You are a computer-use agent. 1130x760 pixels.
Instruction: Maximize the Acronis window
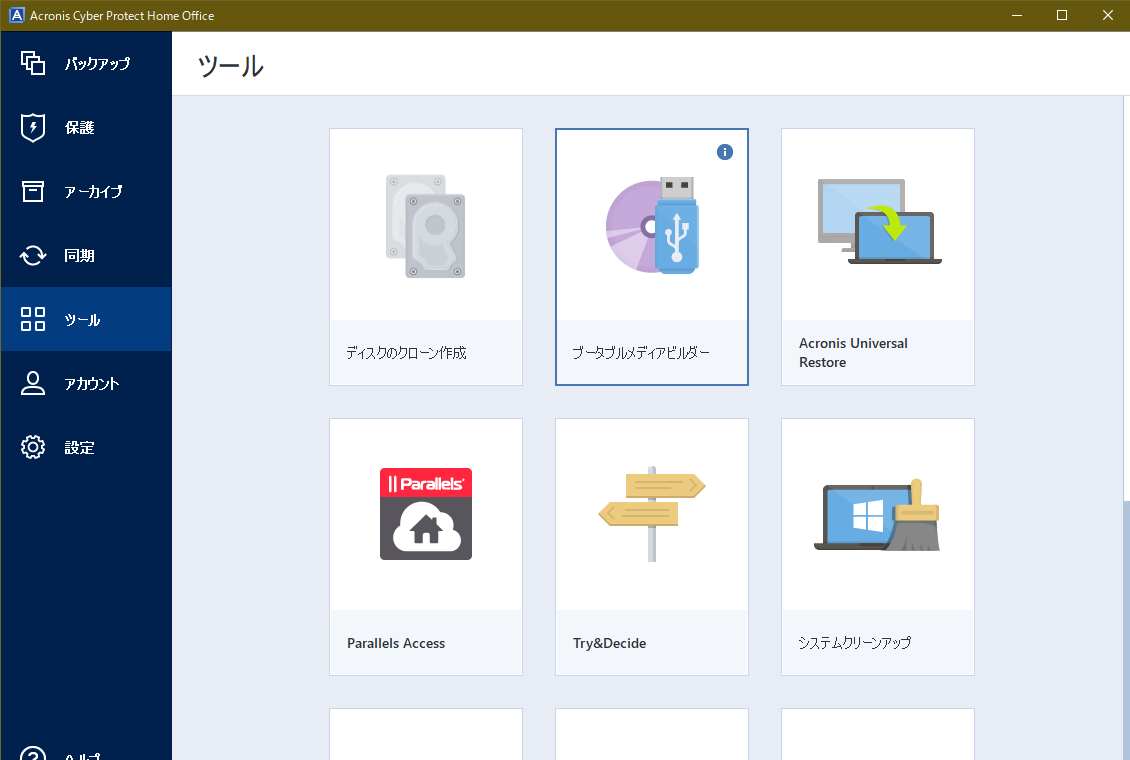[1062, 15]
